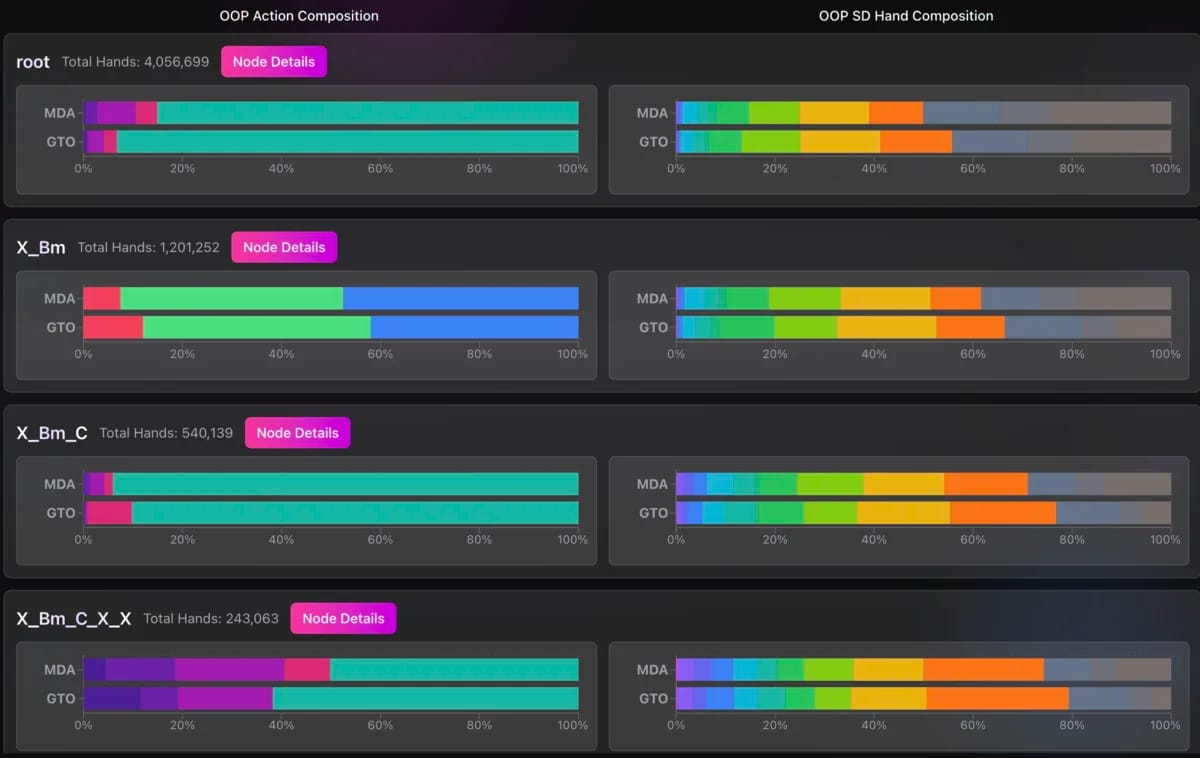Select orange segment in X_Bm_C MDA hand bar
Image resolution: width=1200 pixels, height=758 pixels.
tap(985, 484)
